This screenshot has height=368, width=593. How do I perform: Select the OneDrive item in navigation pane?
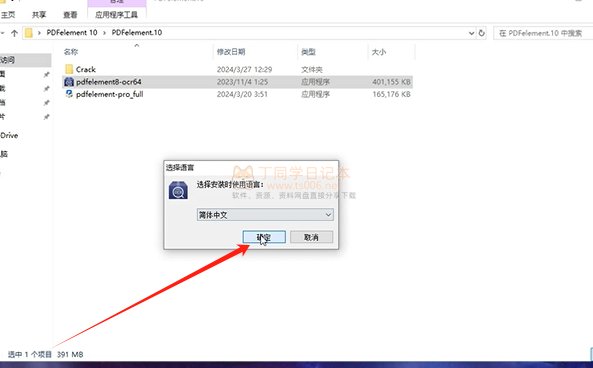pyautogui.click(x=9, y=135)
